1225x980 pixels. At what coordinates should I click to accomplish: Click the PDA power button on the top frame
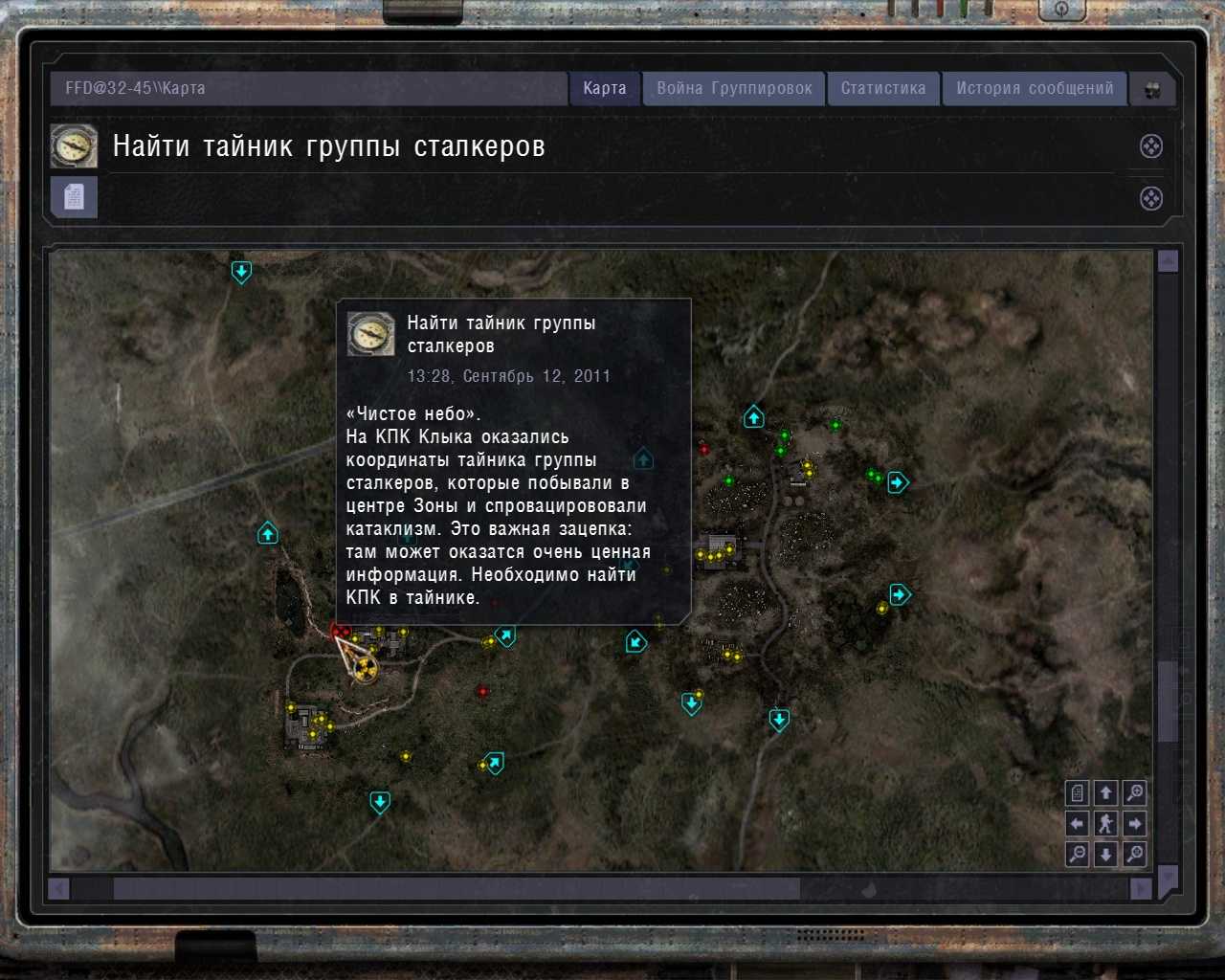(1062, 10)
